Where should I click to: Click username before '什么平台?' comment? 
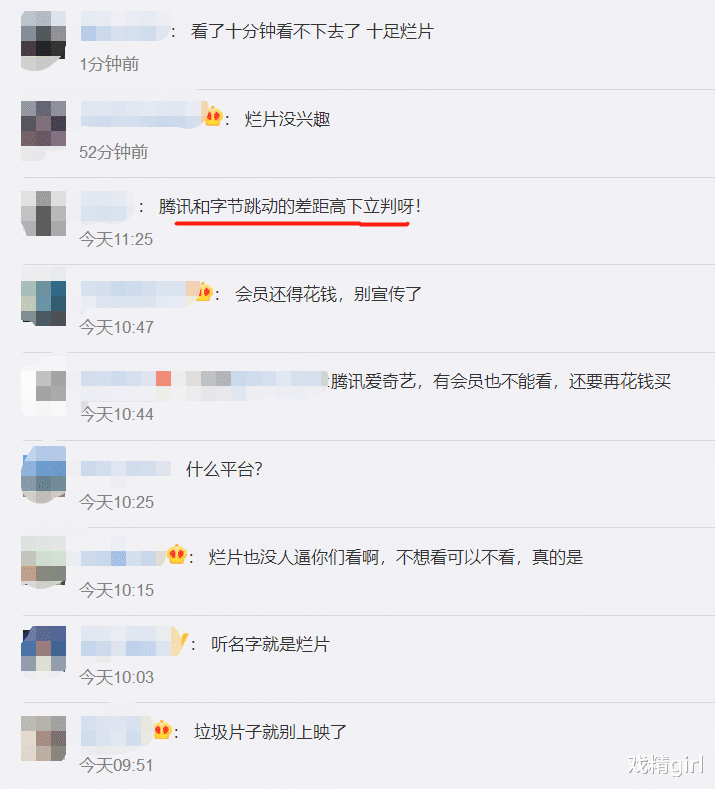coord(126,469)
